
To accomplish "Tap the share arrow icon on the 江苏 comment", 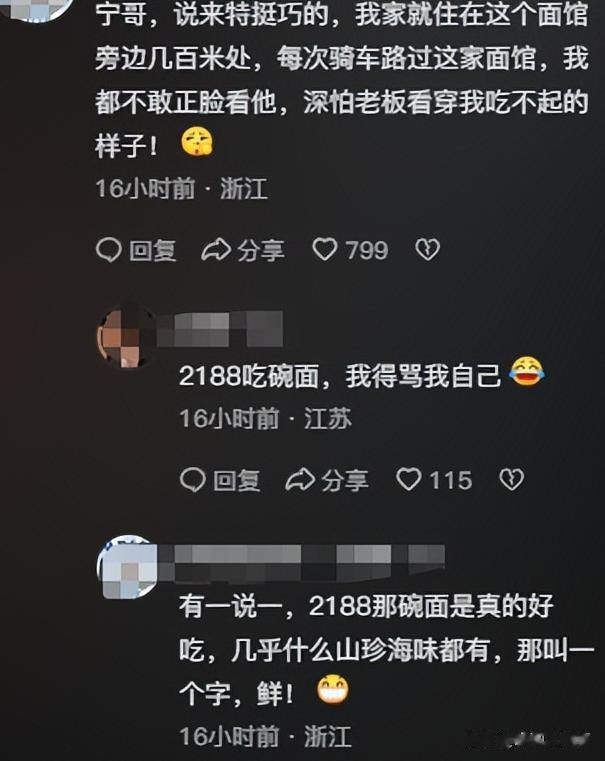I will 300,480.
